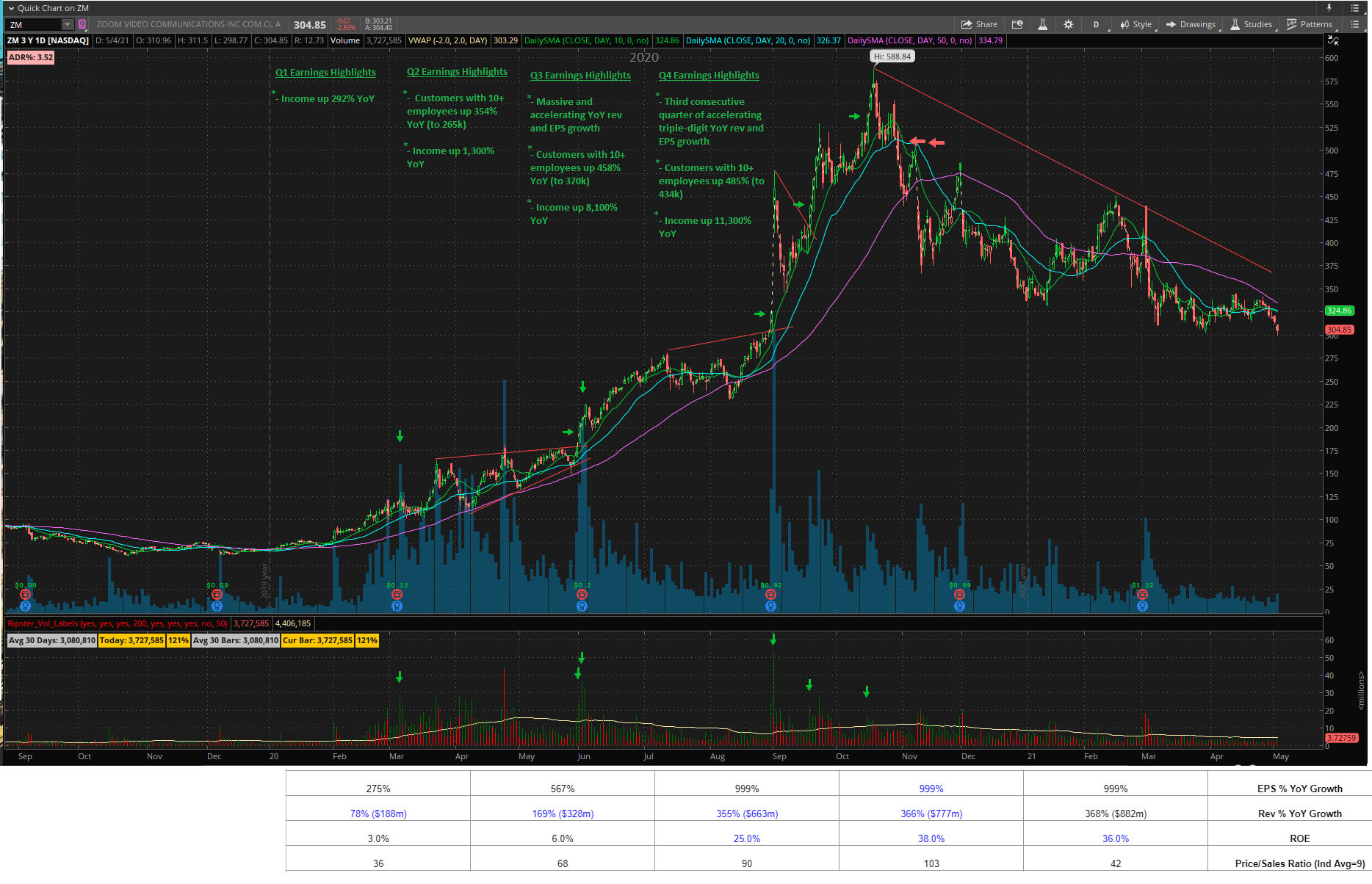
Task: Open the Studies dropdown
Action: (x=1252, y=24)
